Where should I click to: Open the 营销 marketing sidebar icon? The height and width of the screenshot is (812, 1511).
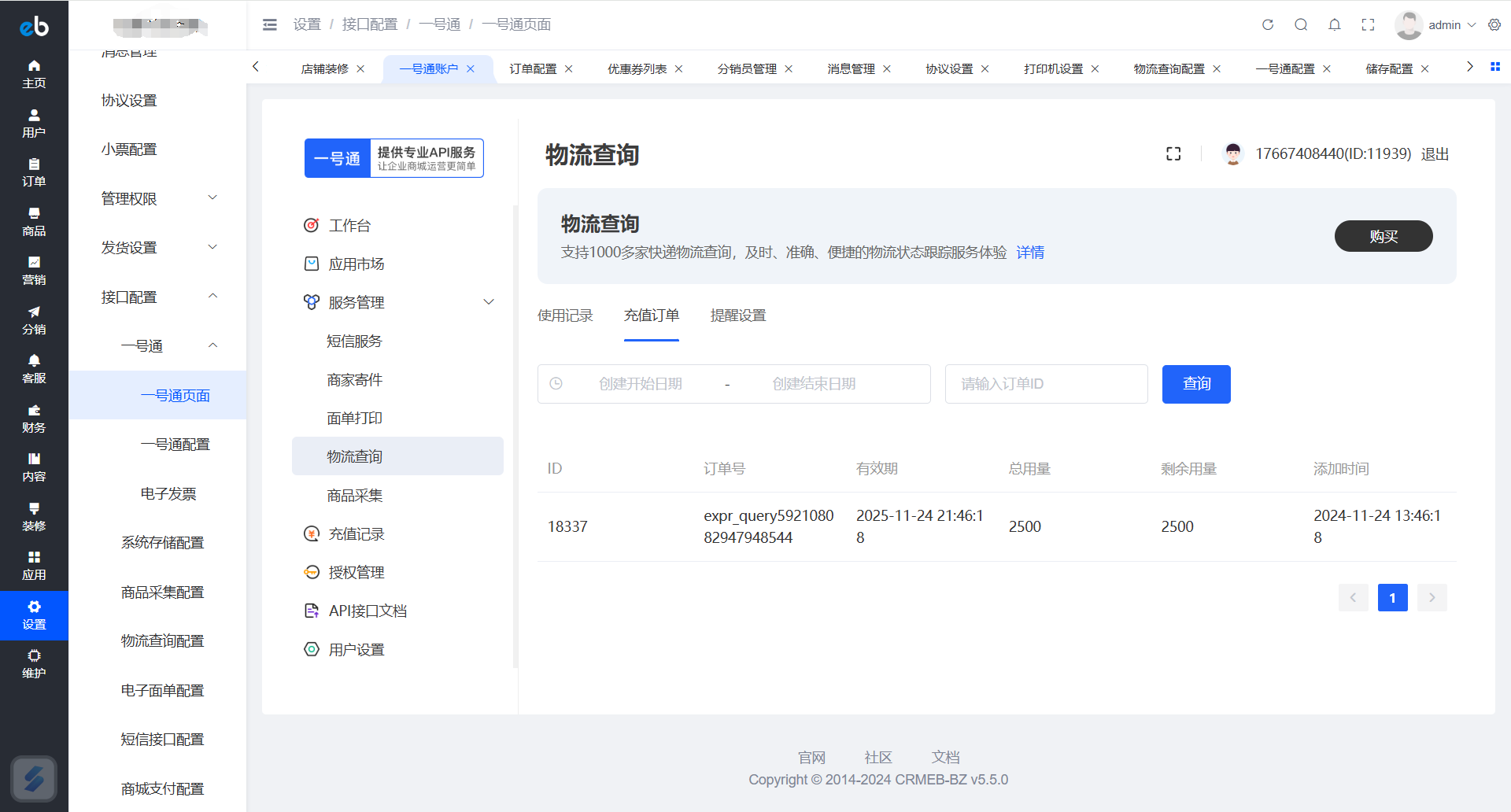[34, 271]
